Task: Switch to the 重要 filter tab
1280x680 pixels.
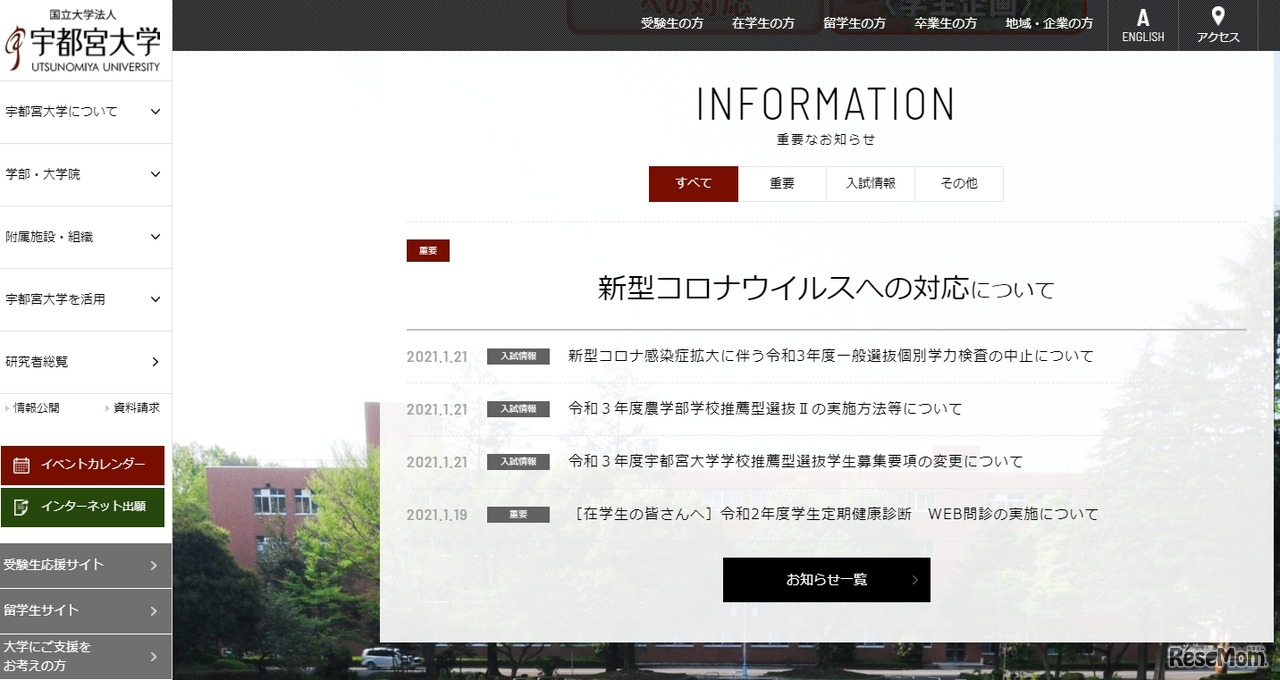Action: 782,184
